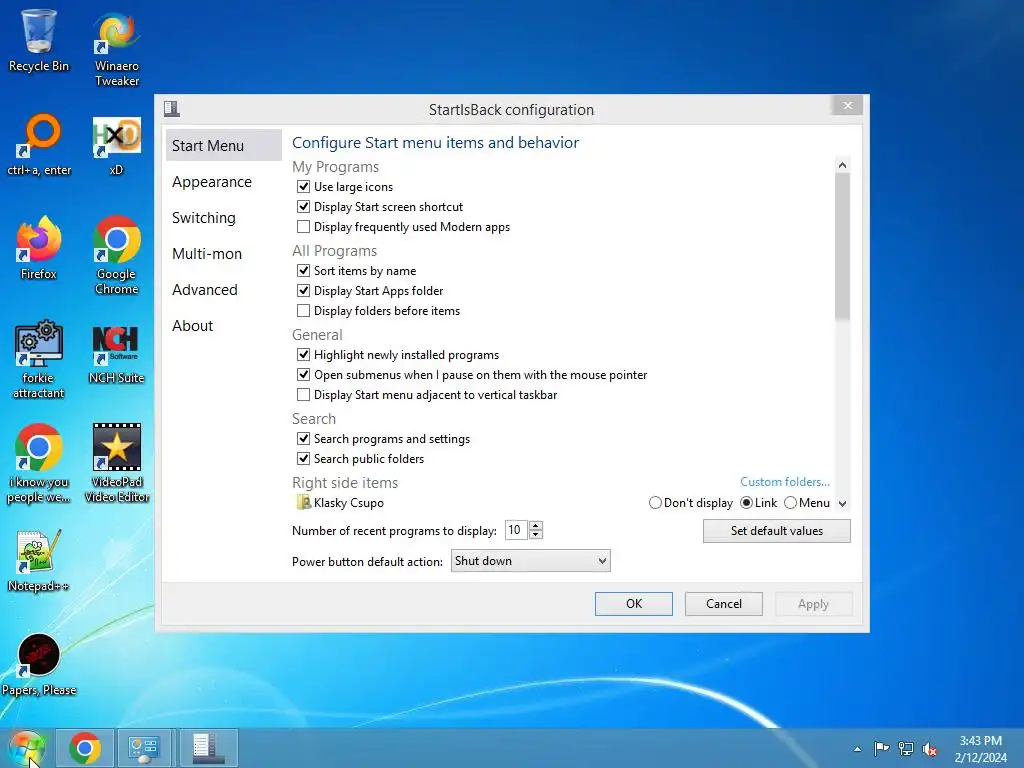Select the Google Chrome desktop shortcut
The height and width of the screenshot is (768, 1024).
(x=117, y=256)
